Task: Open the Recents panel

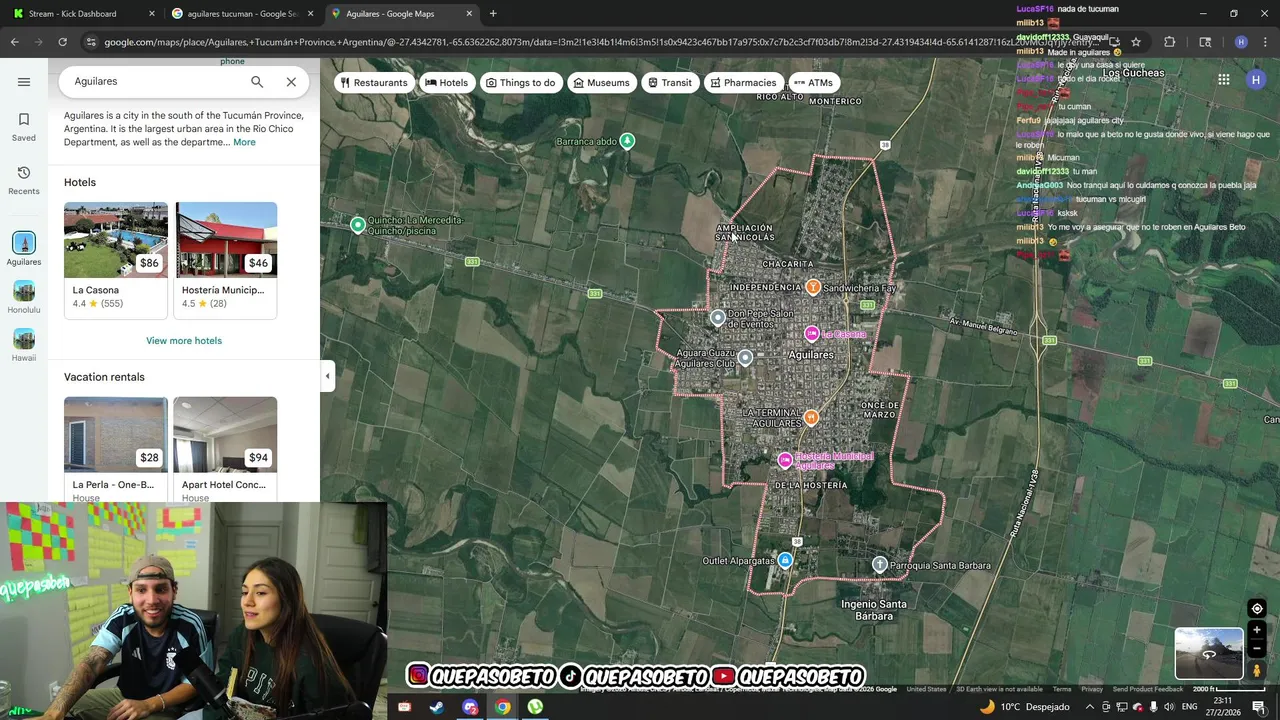Action: click(x=24, y=180)
